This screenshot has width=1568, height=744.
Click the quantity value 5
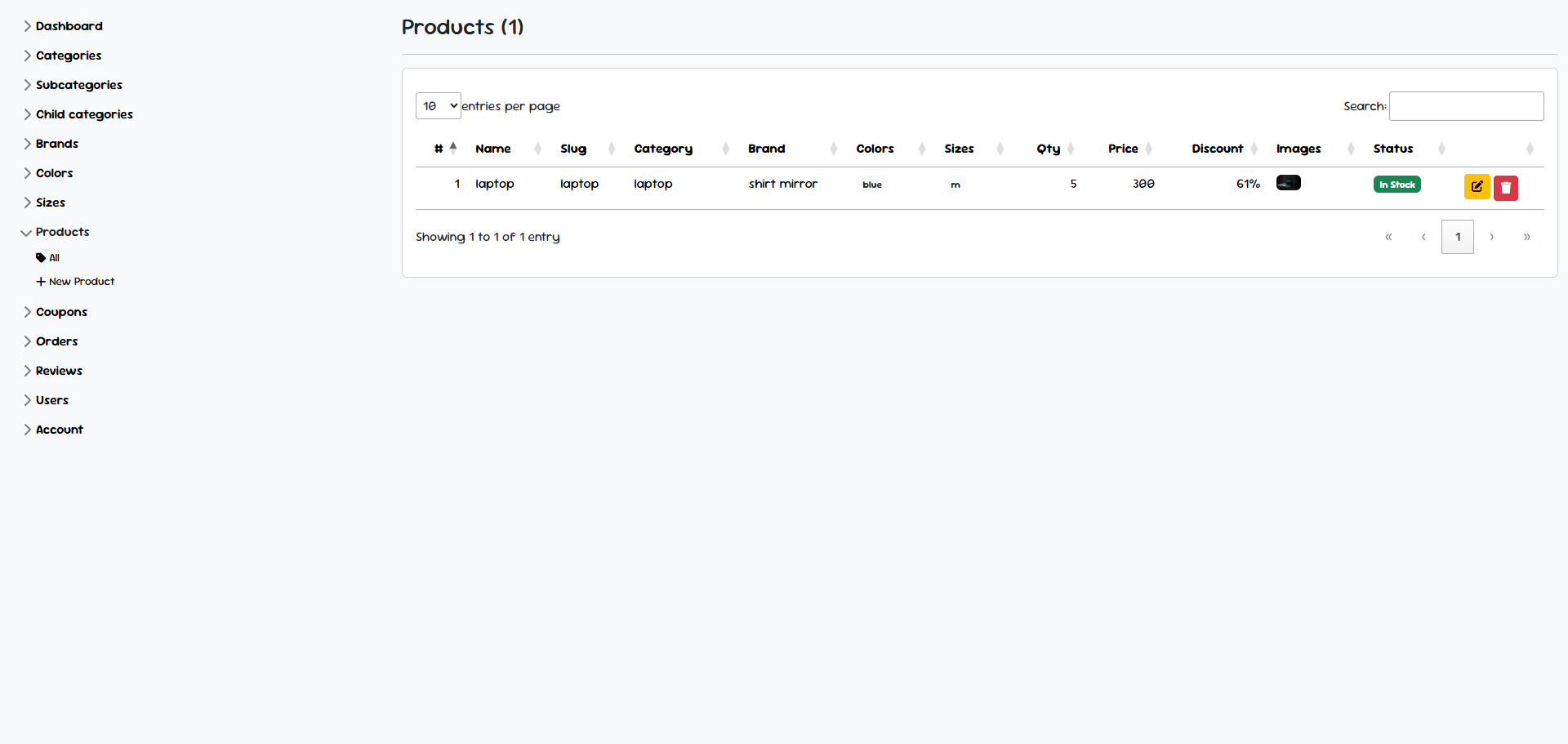coord(1073,184)
